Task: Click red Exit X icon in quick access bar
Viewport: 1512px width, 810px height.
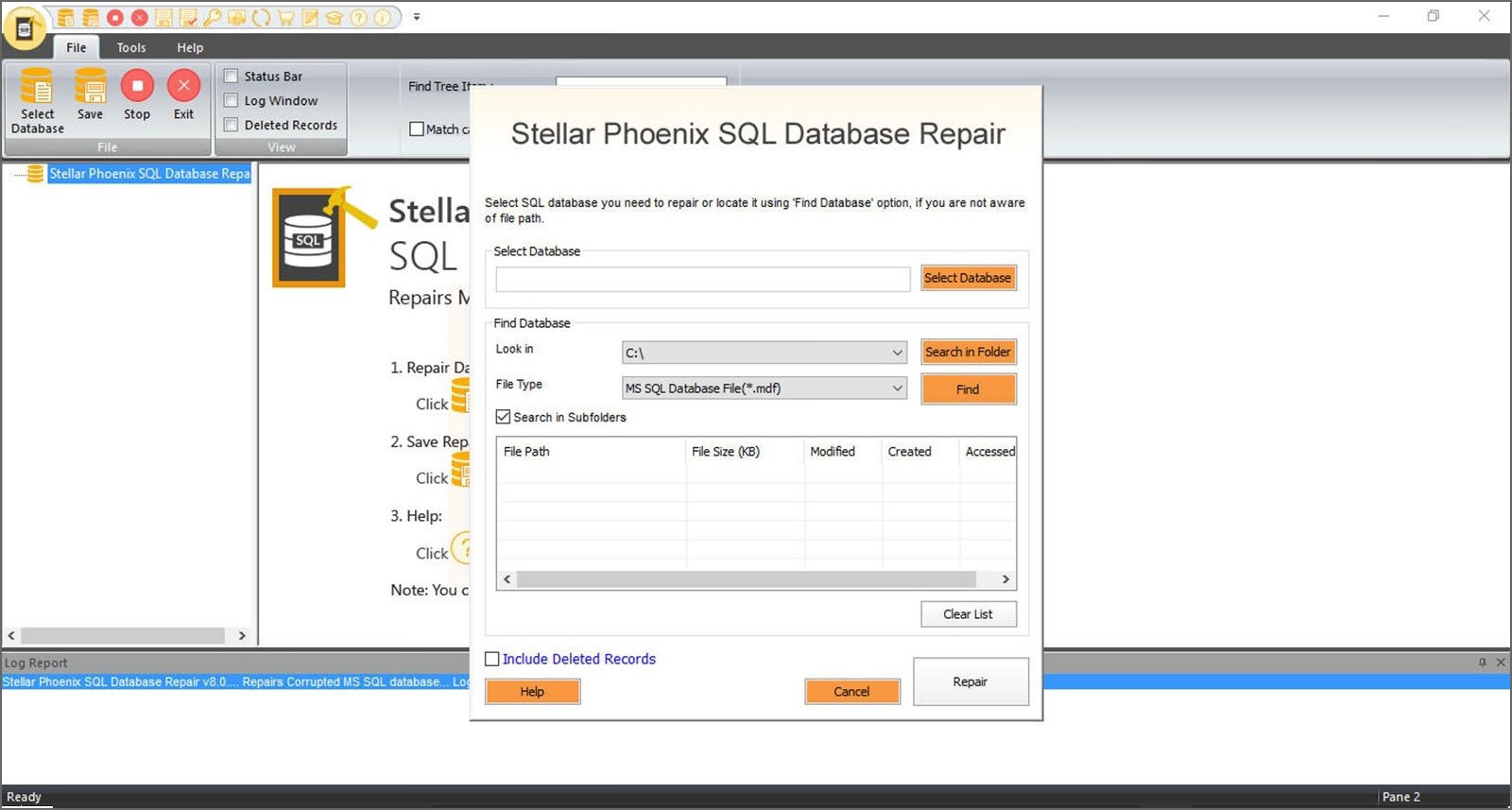Action: [x=139, y=17]
